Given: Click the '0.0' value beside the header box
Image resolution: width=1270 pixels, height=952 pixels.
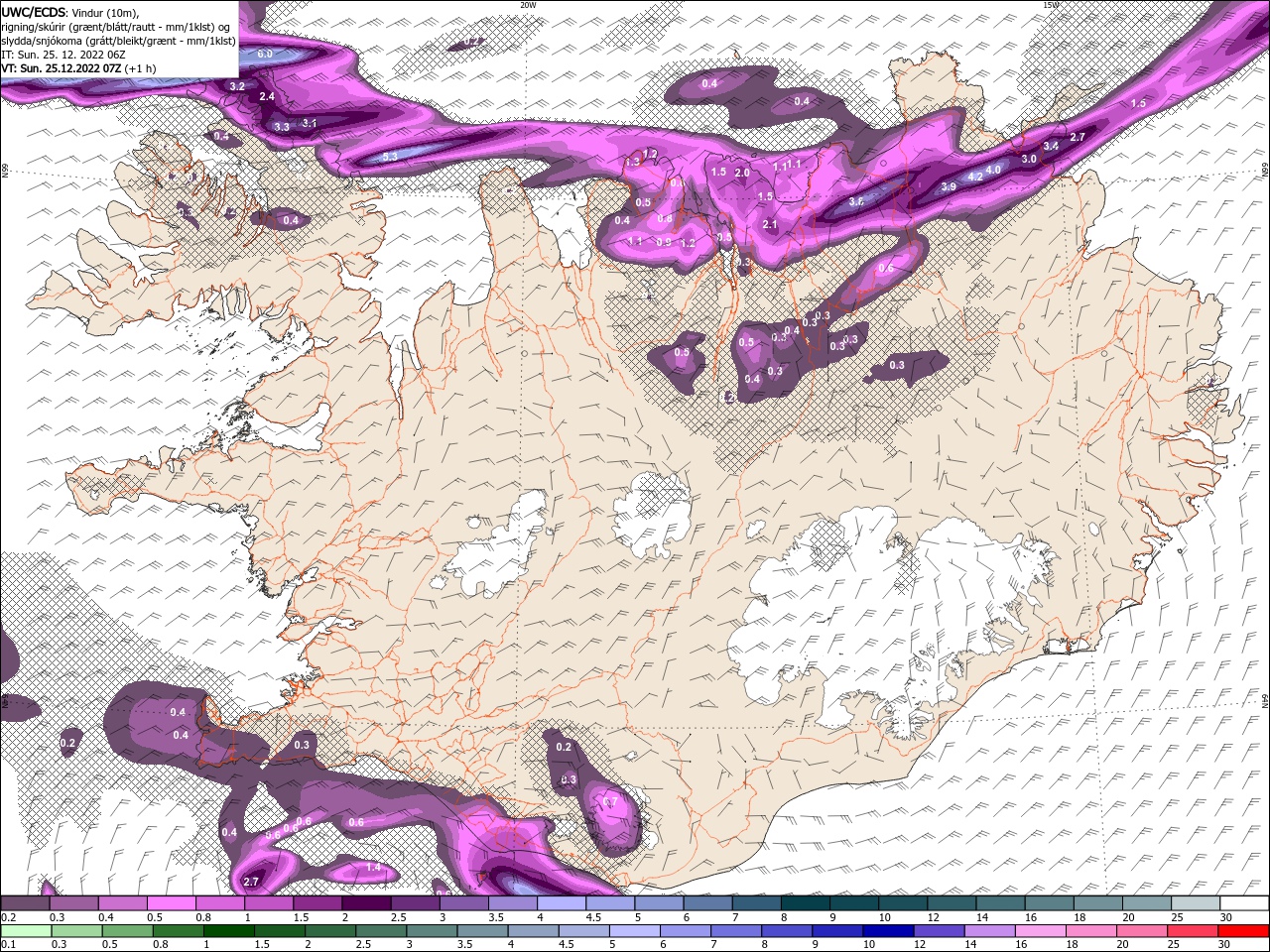Looking at the screenshot, I should 265,54.
